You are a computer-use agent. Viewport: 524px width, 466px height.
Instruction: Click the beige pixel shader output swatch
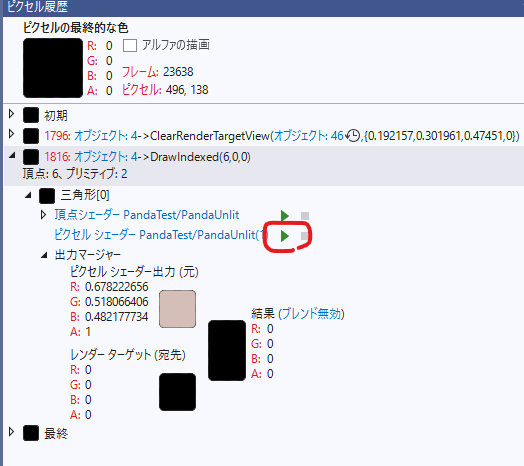point(177,309)
